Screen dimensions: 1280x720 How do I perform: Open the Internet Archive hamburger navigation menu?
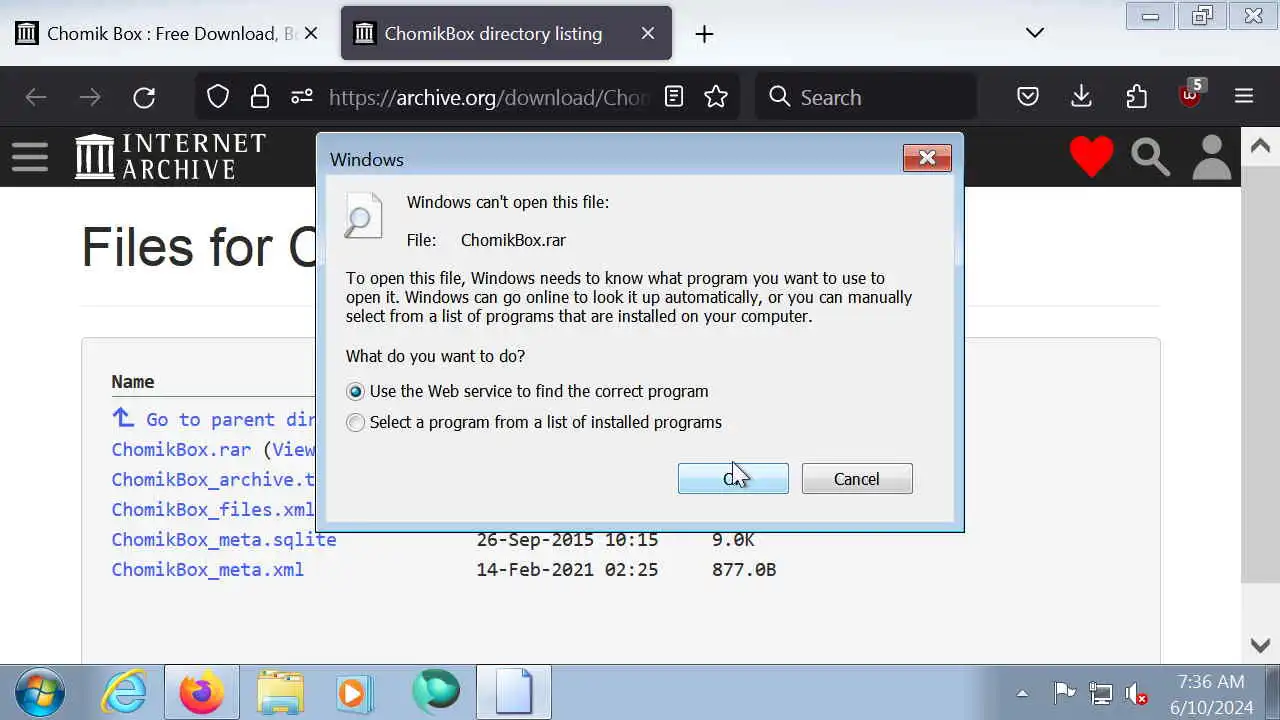30,157
